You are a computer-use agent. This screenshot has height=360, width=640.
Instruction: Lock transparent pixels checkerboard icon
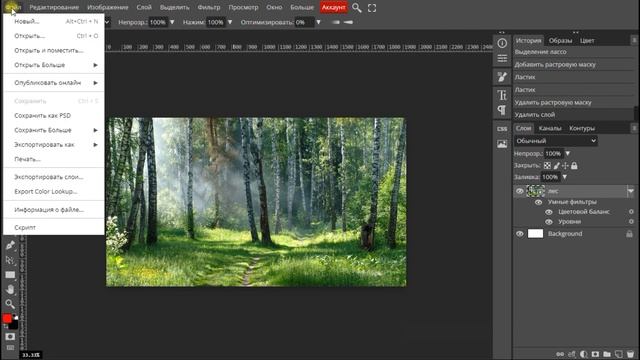point(547,165)
